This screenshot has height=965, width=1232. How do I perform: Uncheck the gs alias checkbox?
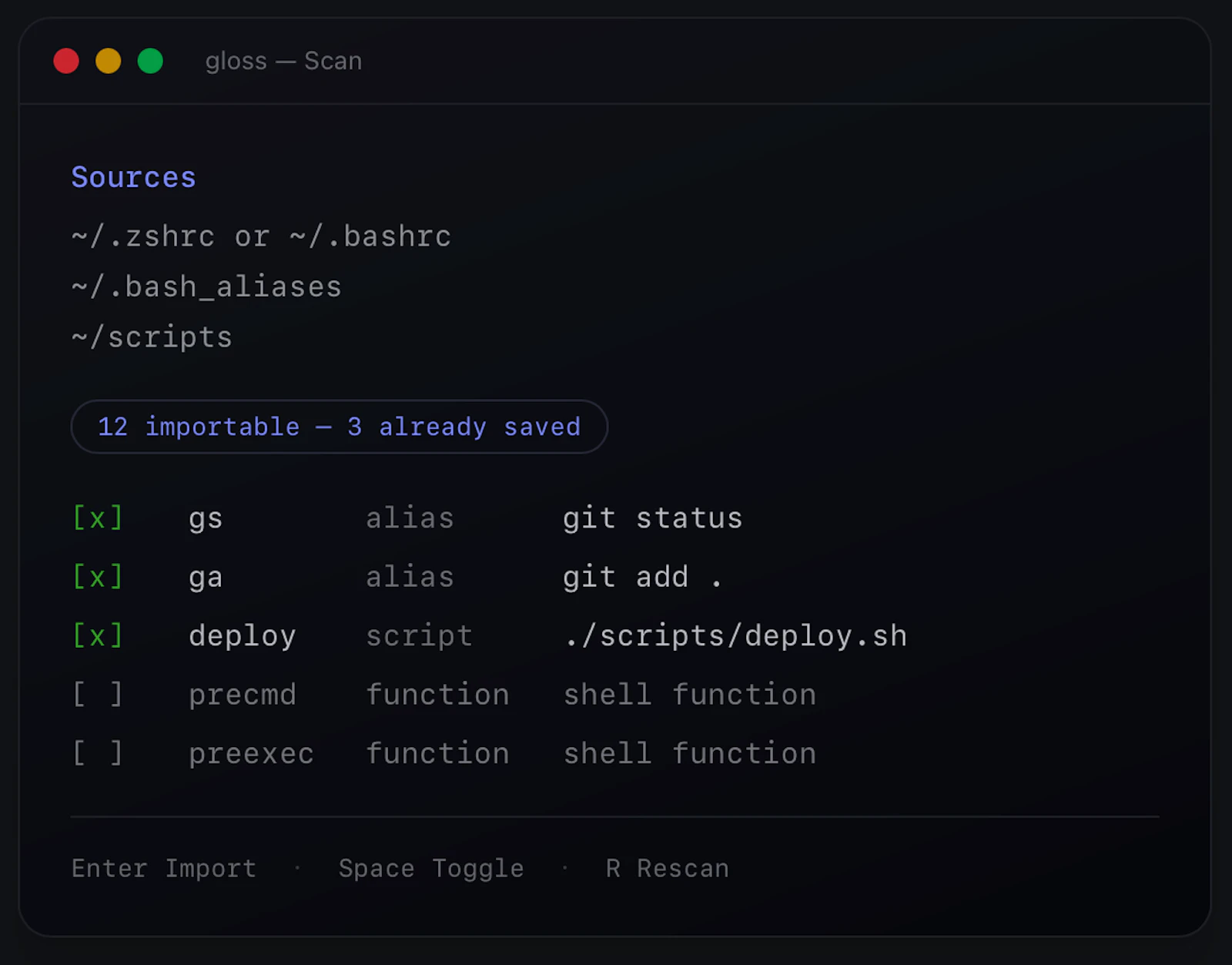98,518
